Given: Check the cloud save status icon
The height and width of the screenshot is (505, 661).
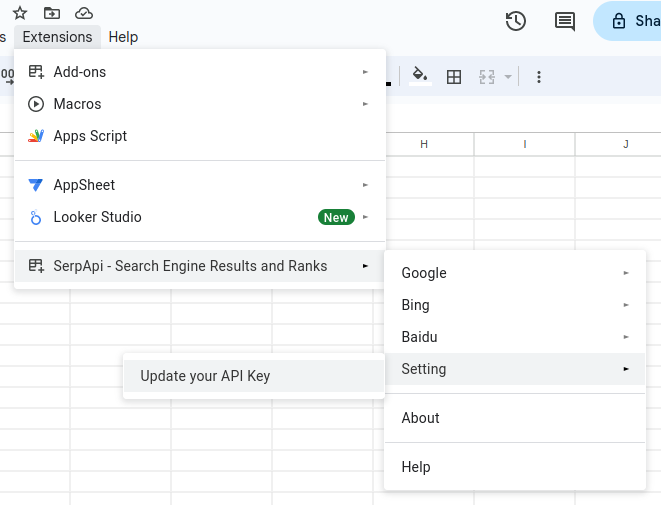Looking at the screenshot, I should point(84,13).
